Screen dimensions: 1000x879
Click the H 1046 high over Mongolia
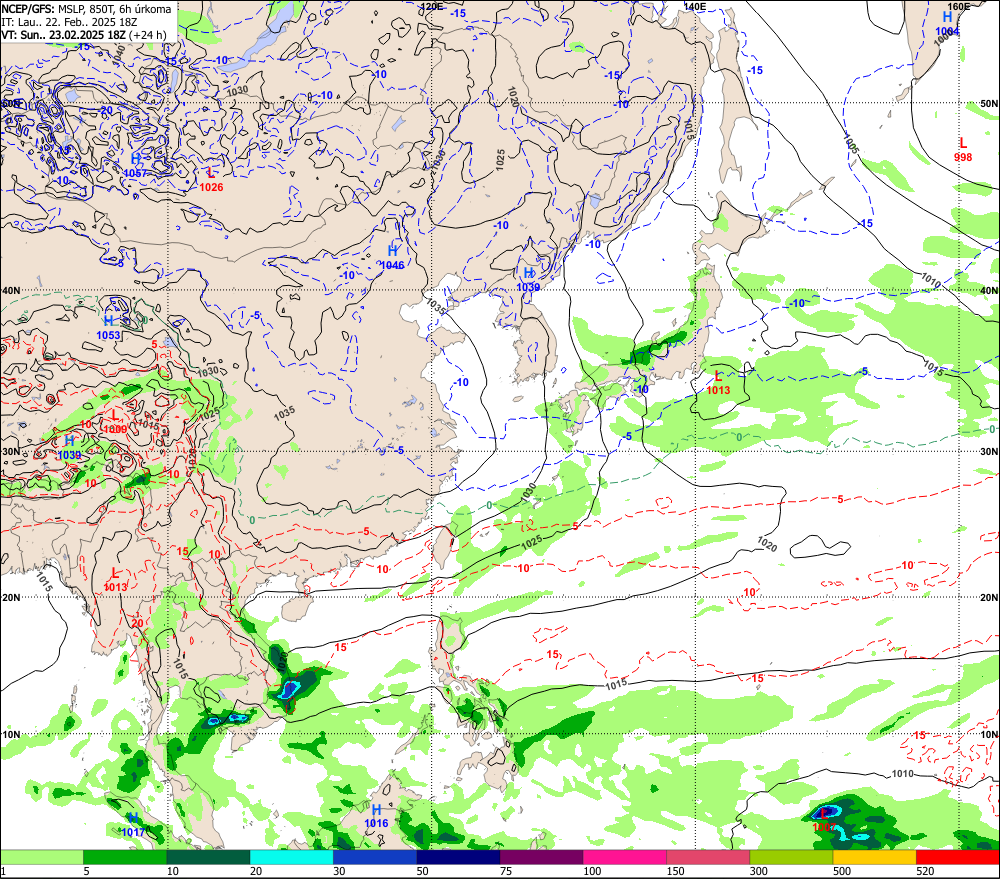pyautogui.click(x=392, y=258)
